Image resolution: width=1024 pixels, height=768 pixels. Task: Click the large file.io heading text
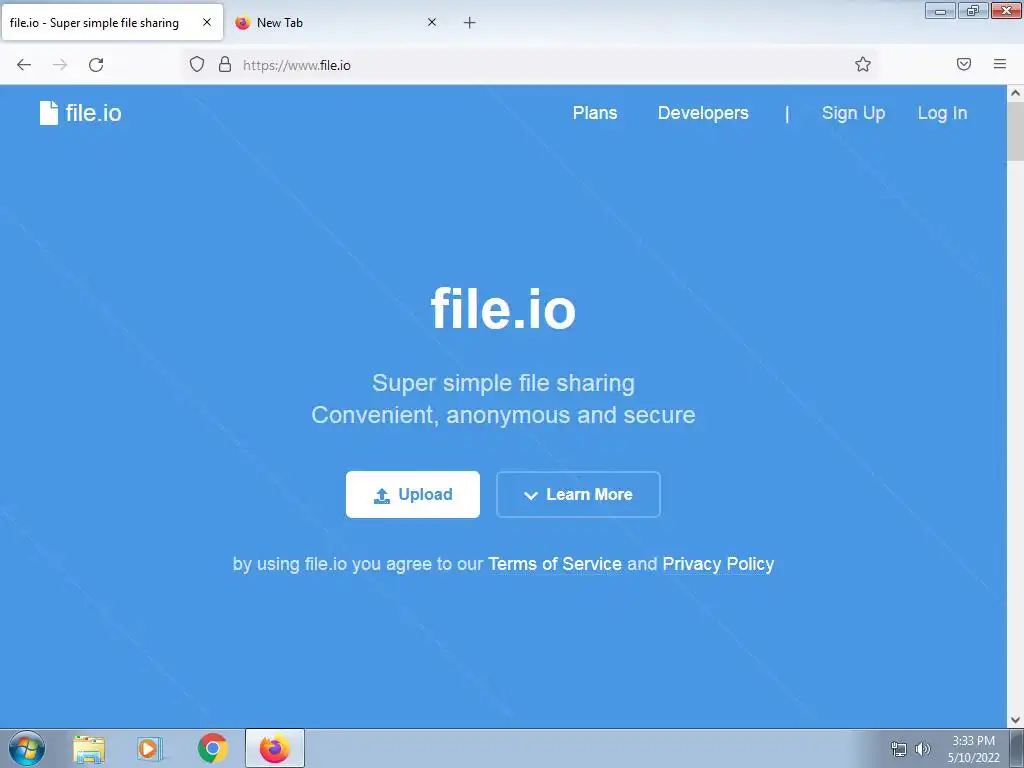point(503,309)
